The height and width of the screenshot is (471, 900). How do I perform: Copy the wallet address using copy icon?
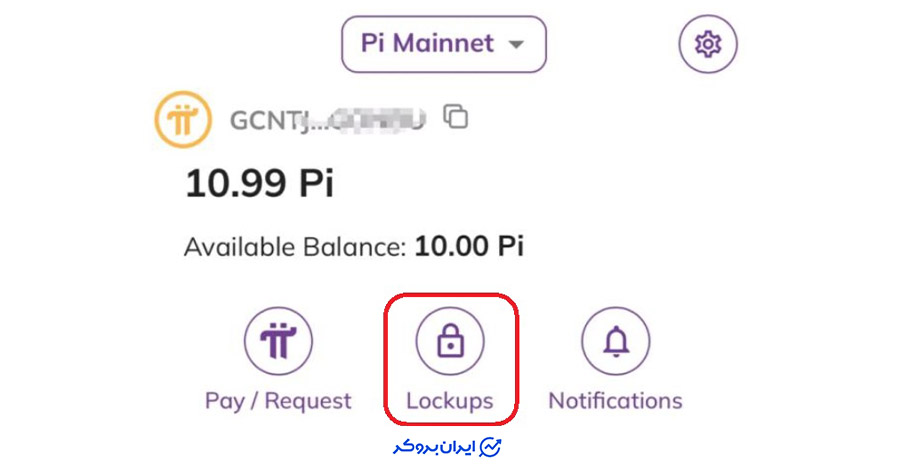456,117
